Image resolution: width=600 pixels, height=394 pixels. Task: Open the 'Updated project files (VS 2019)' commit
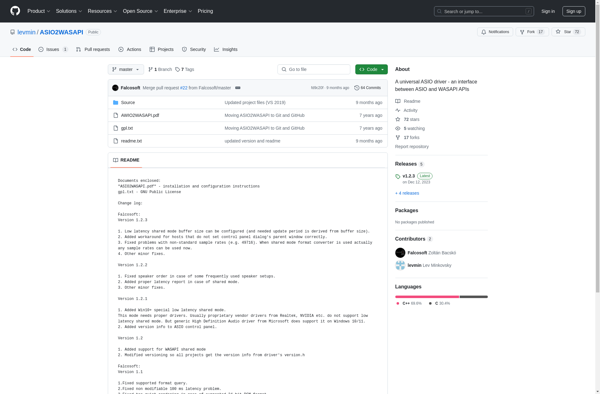coord(255,103)
